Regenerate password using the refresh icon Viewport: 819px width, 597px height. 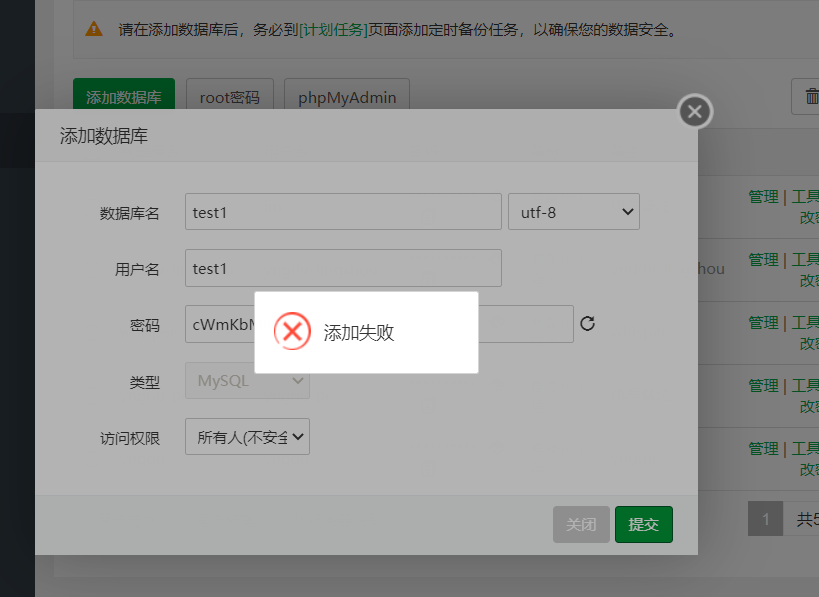pyautogui.click(x=588, y=323)
